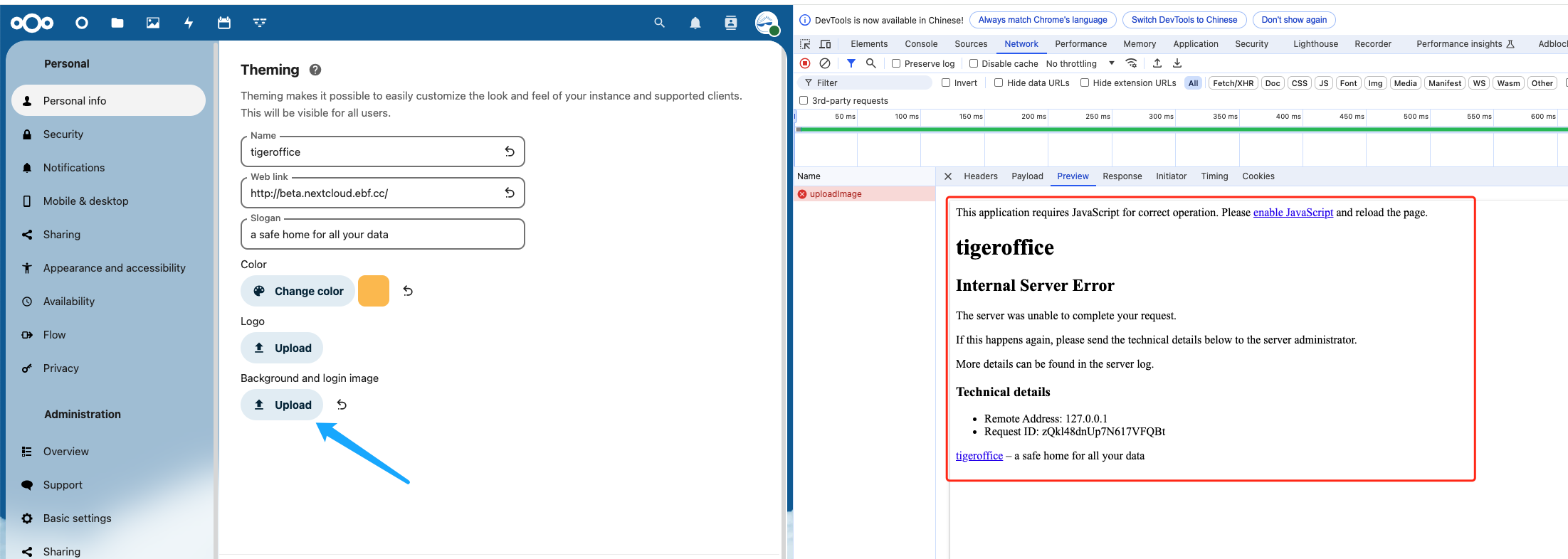Open Appearance and accessibility settings
The image size is (1568, 559).
pos(109,267)
